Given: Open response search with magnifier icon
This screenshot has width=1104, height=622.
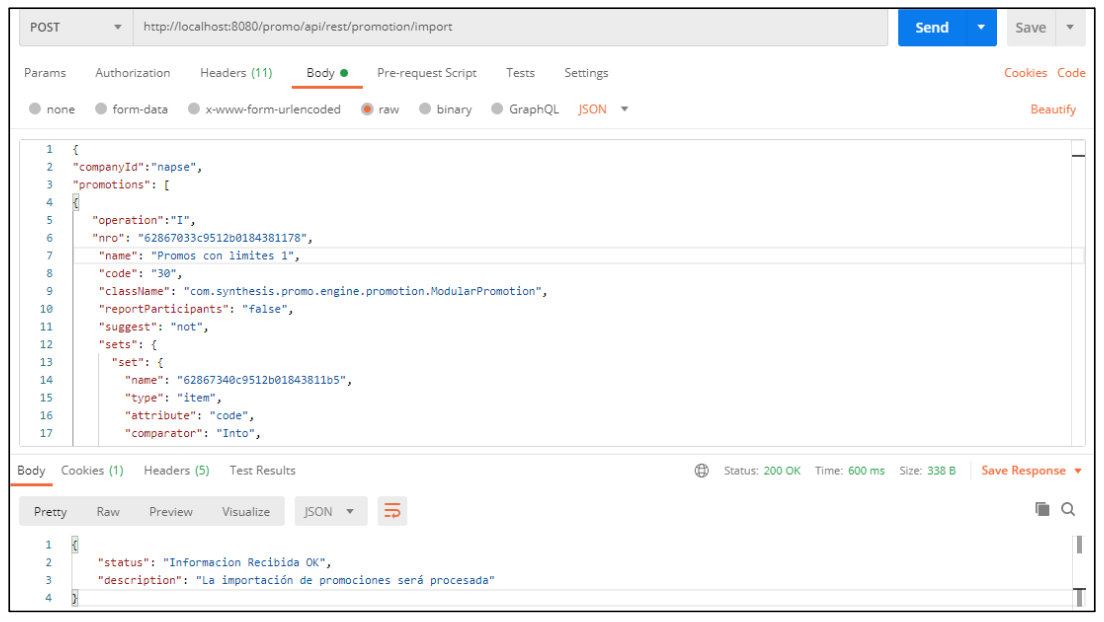Looking at the screenshot, I should pos(1068,510).
